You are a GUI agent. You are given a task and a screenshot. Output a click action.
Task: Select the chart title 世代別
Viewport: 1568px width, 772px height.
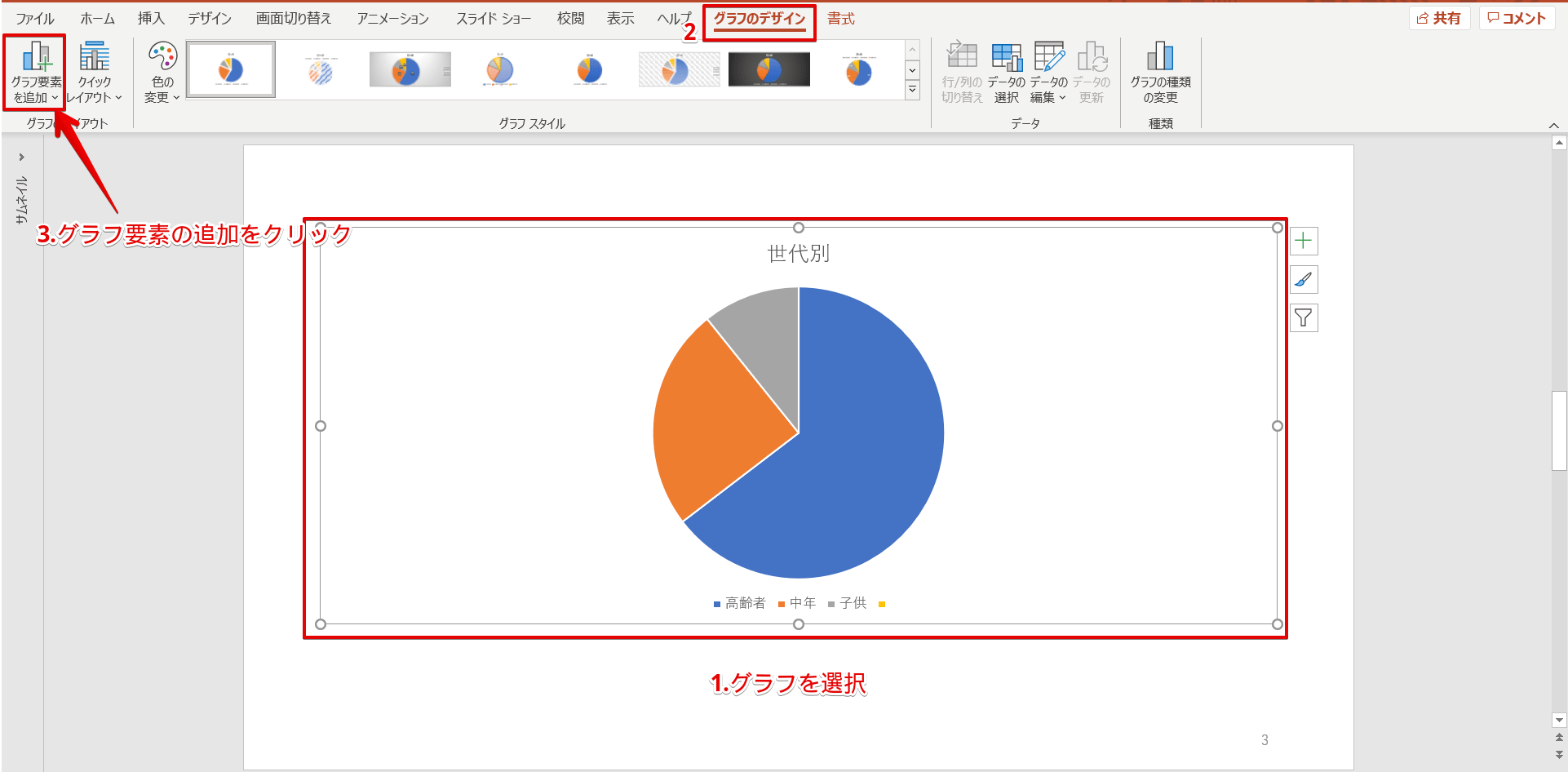798,254
